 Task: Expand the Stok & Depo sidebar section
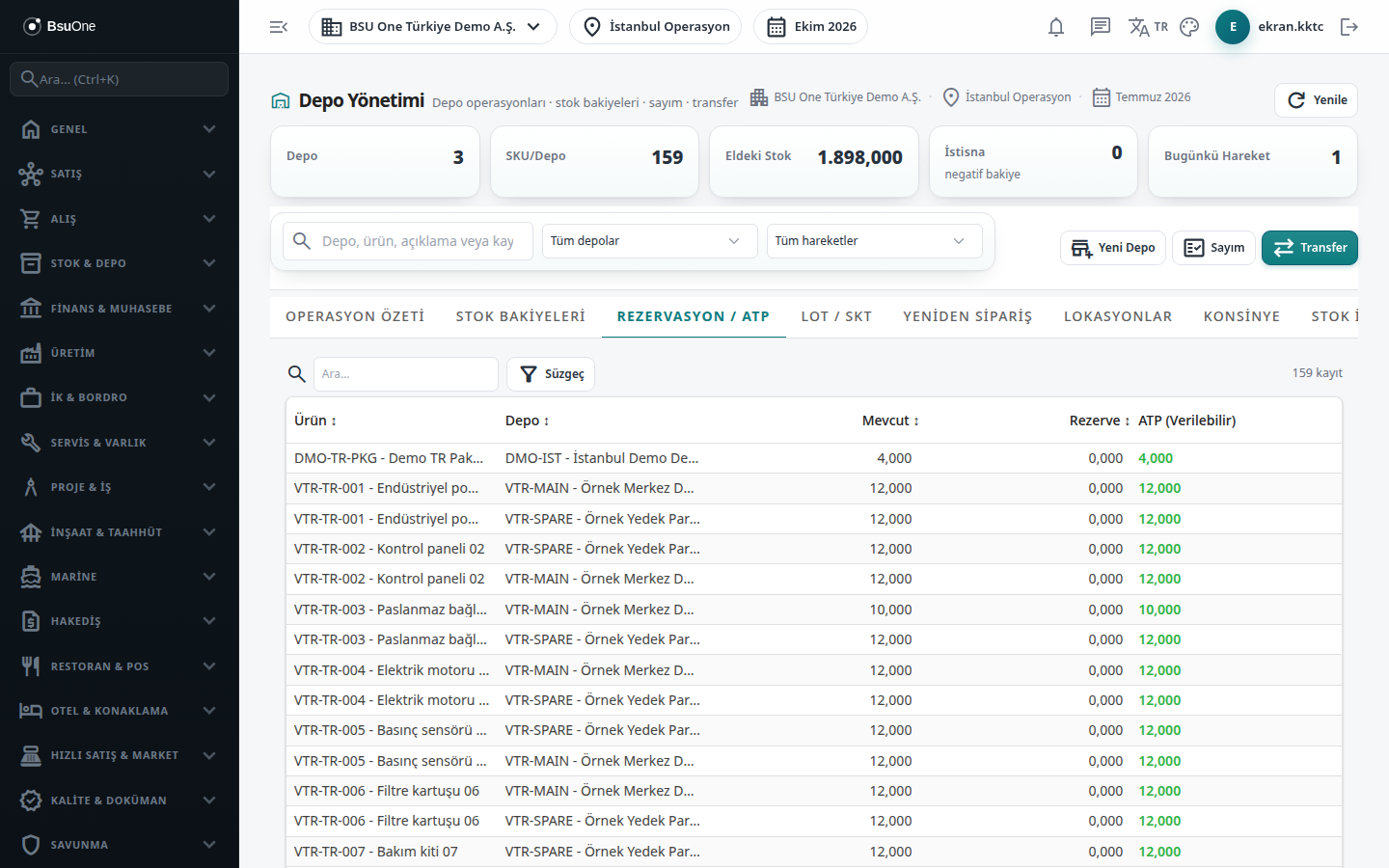click(x=120, y=263)
